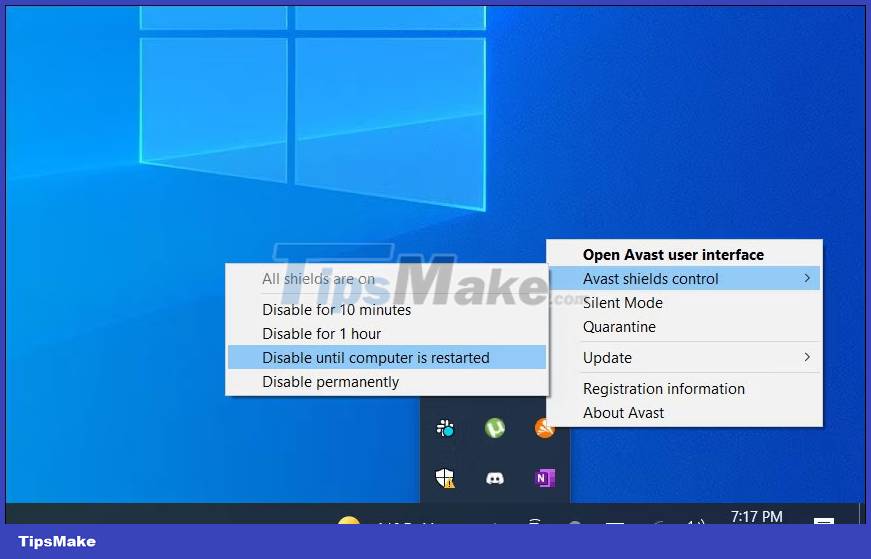Click the OneNote tray icon

point(544,478)
